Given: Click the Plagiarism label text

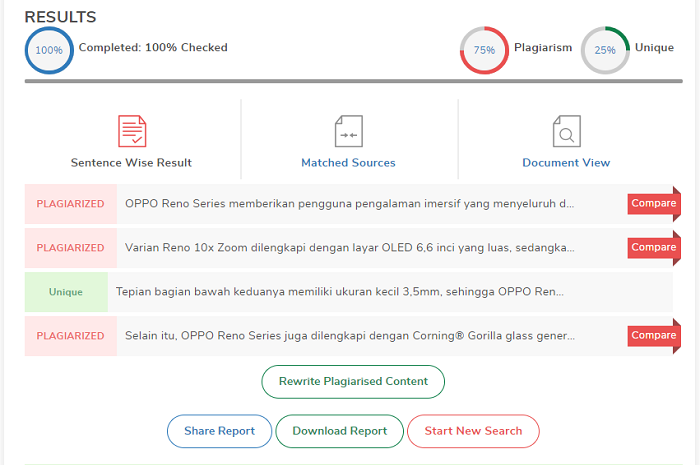Looking at the screenshot, I should 543,47.
